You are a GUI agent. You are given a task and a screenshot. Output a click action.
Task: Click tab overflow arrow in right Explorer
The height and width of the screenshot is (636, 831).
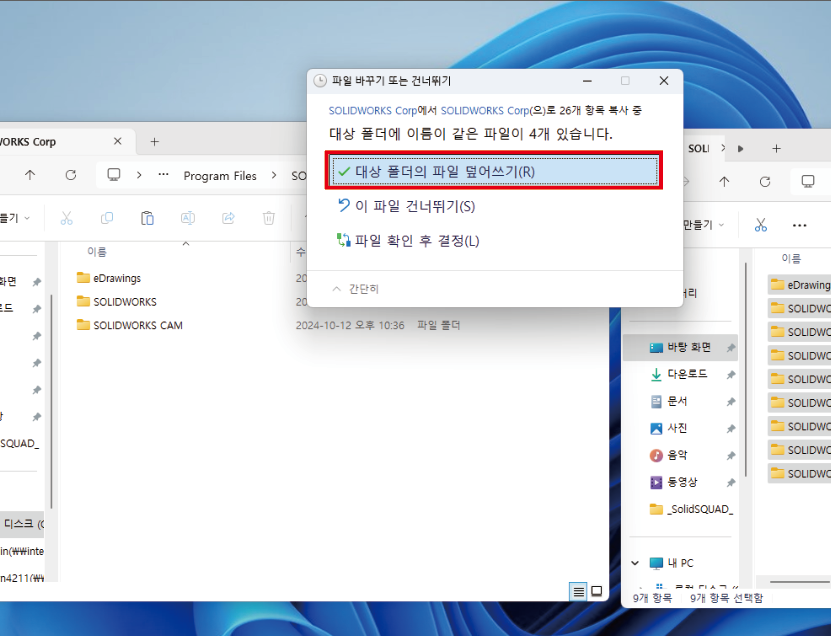740,149
